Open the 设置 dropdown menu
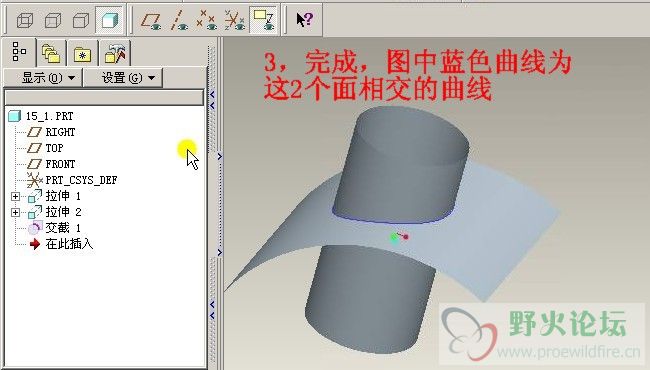This screenshot has width=650, height=370. 123,78
